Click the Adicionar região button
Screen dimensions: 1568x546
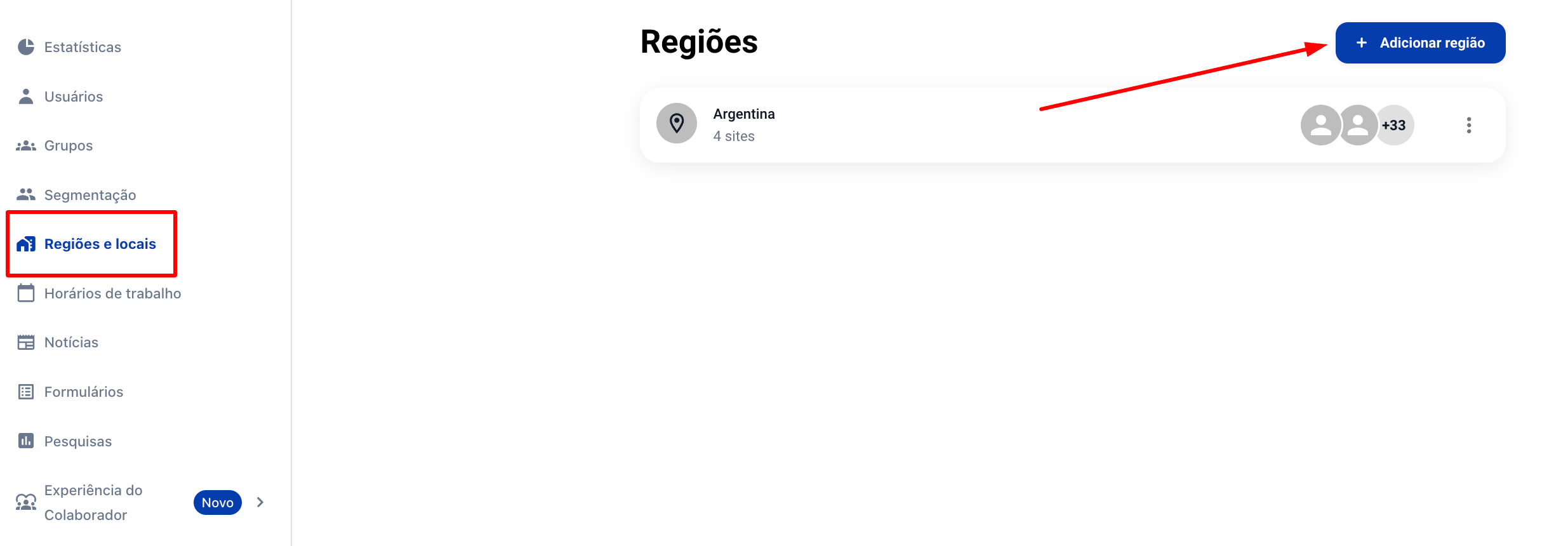click(x=1421, y=43)
